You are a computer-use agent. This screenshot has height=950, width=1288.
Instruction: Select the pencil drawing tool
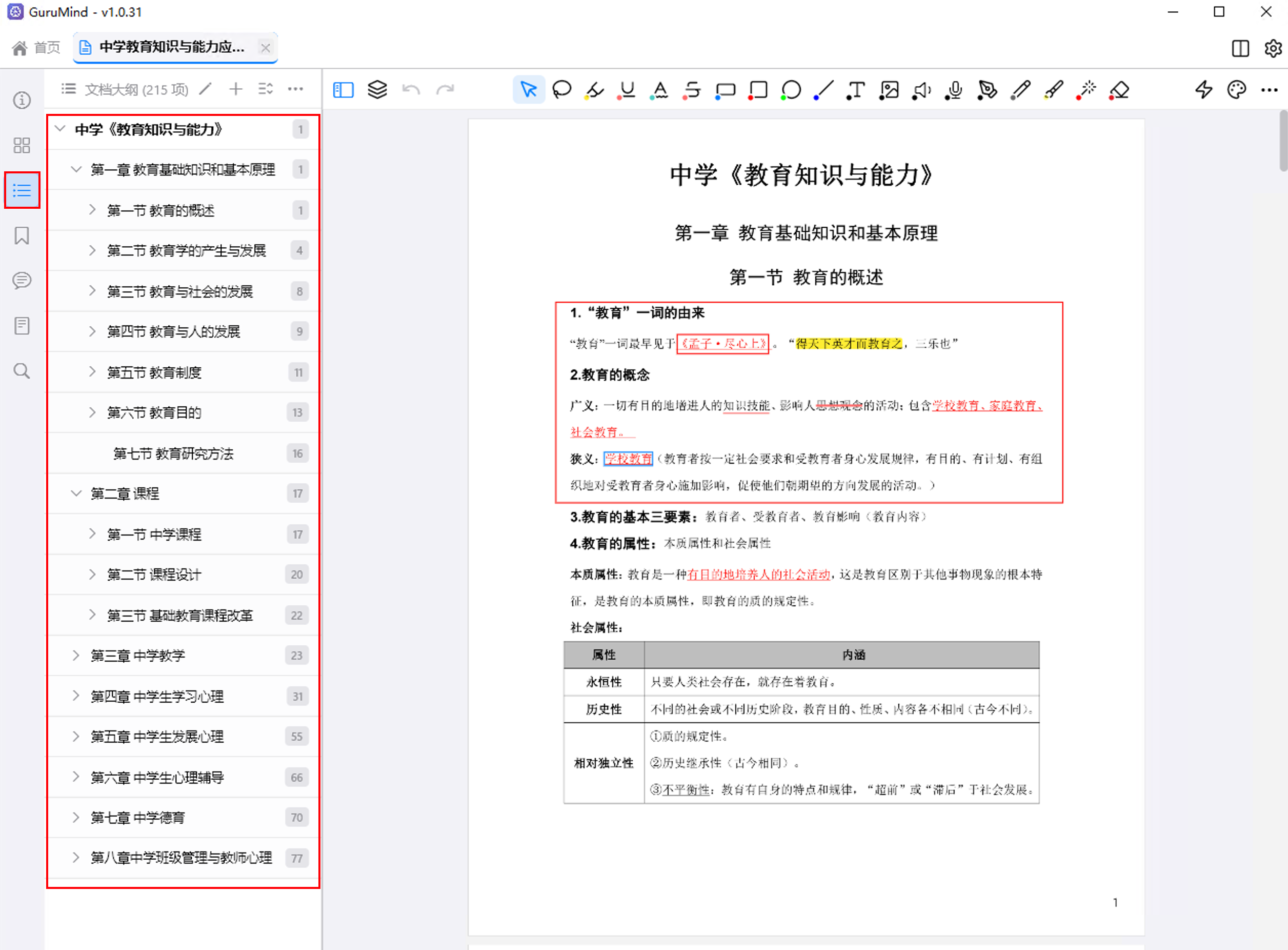tap(1020, 90)
